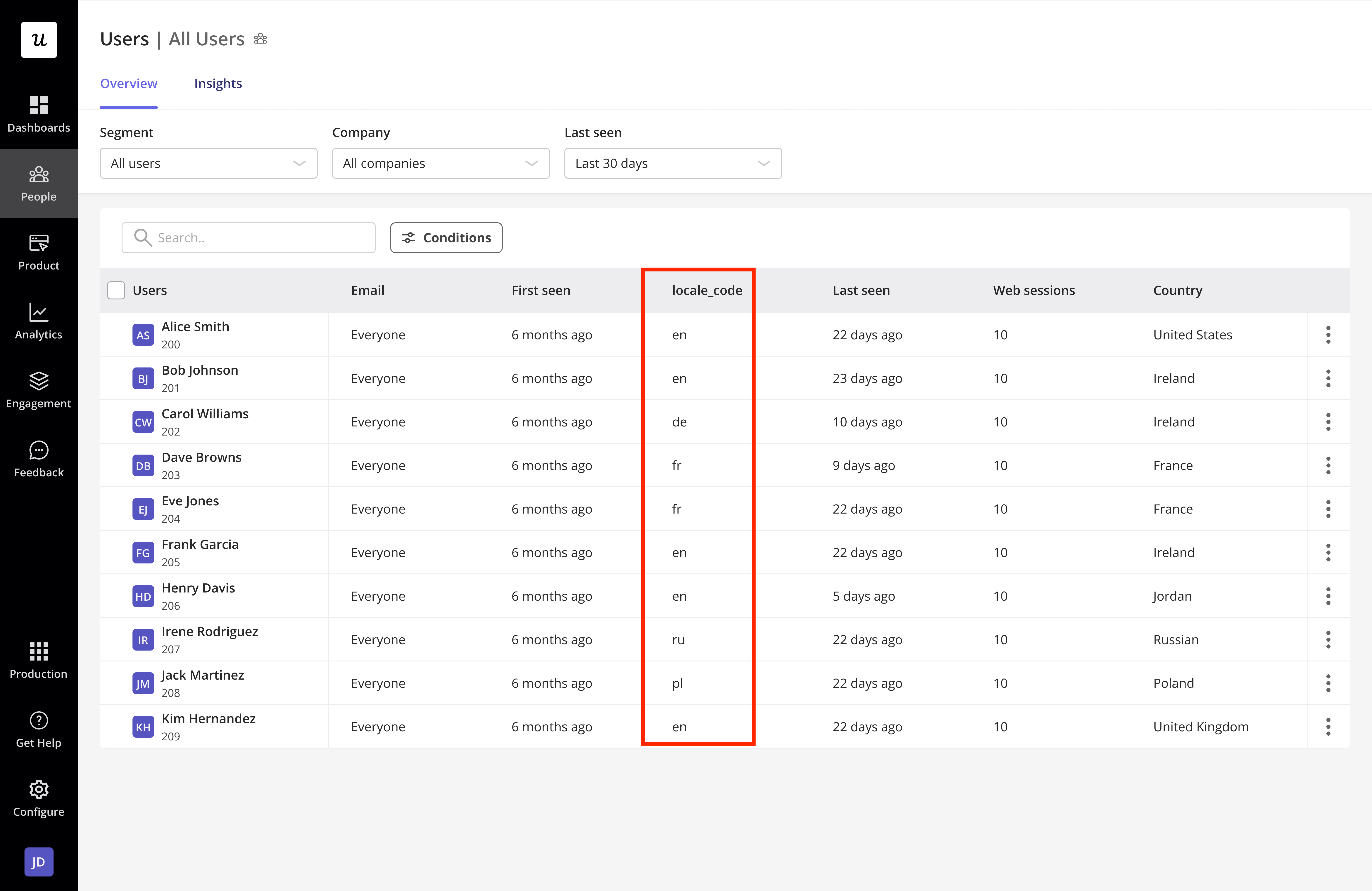Click '23 days ago' in Bob Johnson's row
Image resolution: width=1372 pixels, height=891 pixels.
click(x=867, y=378)
